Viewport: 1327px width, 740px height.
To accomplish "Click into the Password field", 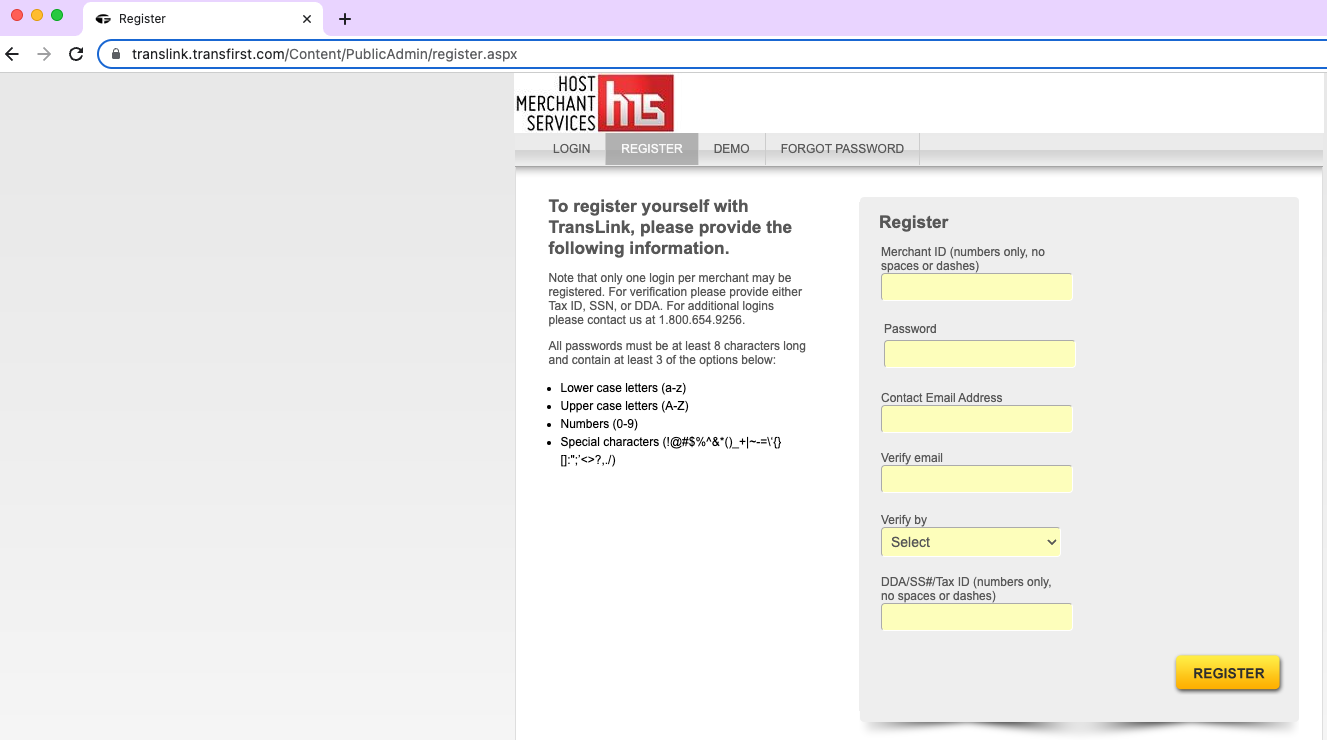I will point(980,354).
